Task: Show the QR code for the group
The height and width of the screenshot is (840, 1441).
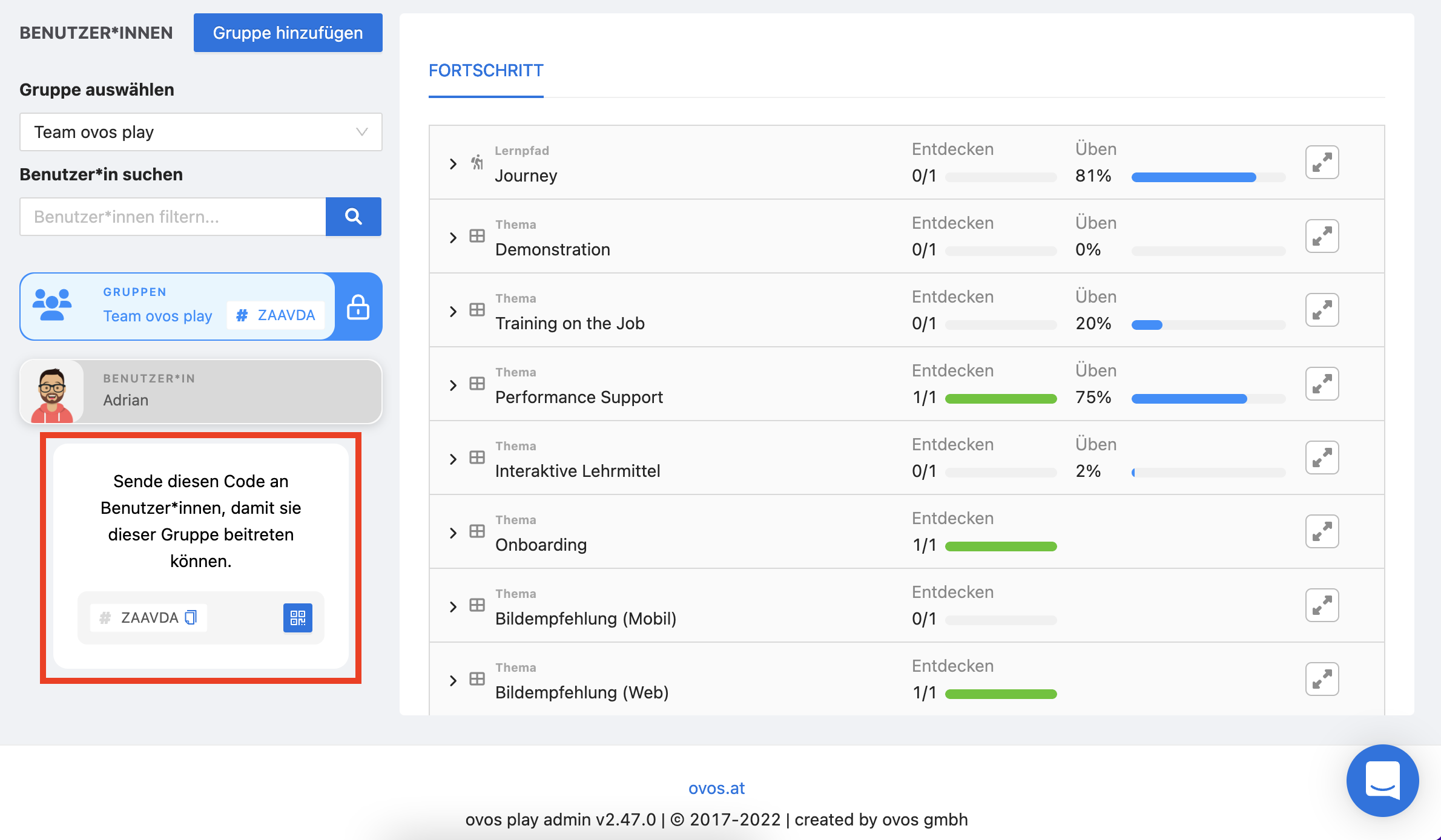Action: (298, 618)
